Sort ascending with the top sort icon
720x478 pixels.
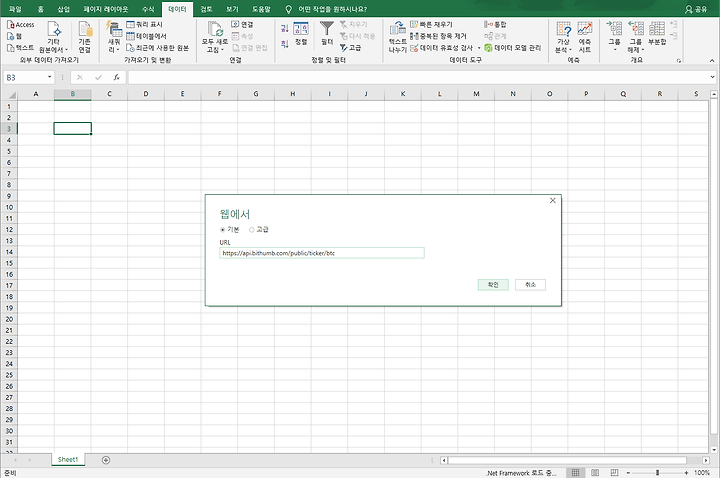(285, 28)
